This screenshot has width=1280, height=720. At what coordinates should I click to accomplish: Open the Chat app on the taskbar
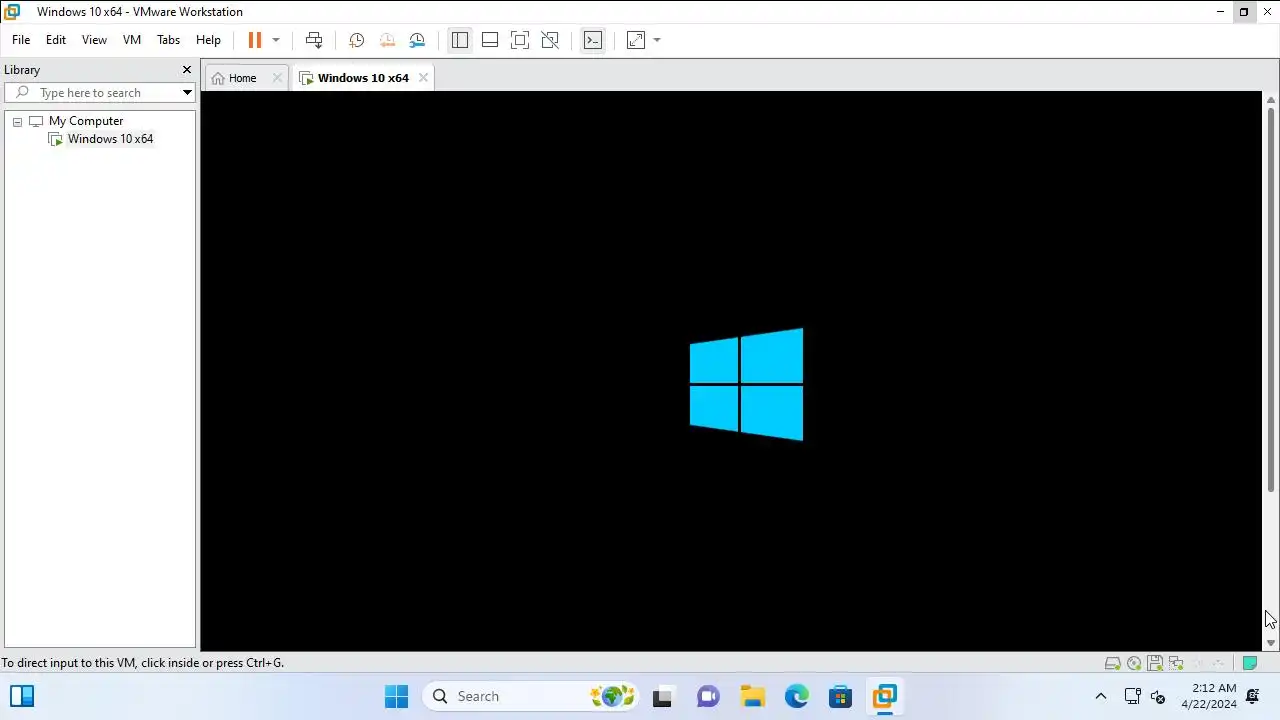pyautogui.click(x=708, y=696)
